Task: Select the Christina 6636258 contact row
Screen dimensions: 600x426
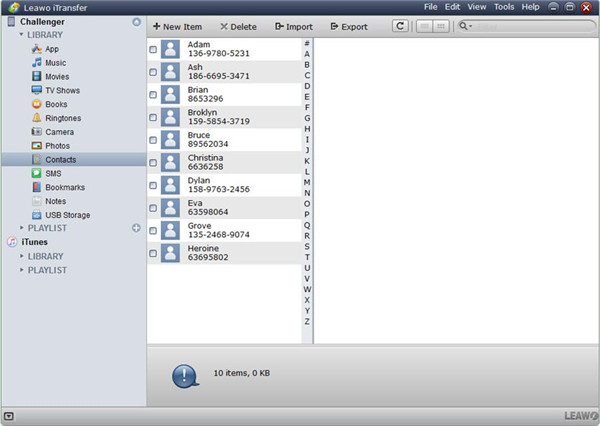Action: click(225, 163)
